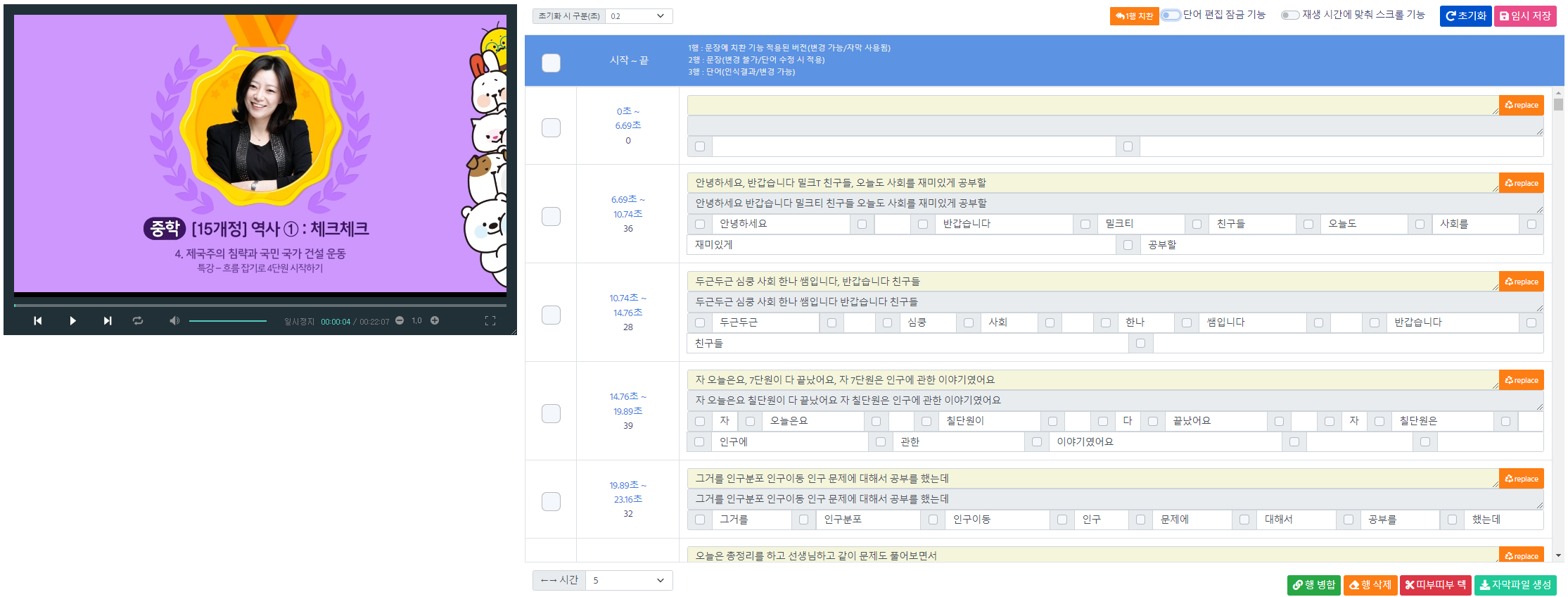1568x597 pixels.
Task: Click the 1행 치환 orange button
Action: [x=1134, y=15]
